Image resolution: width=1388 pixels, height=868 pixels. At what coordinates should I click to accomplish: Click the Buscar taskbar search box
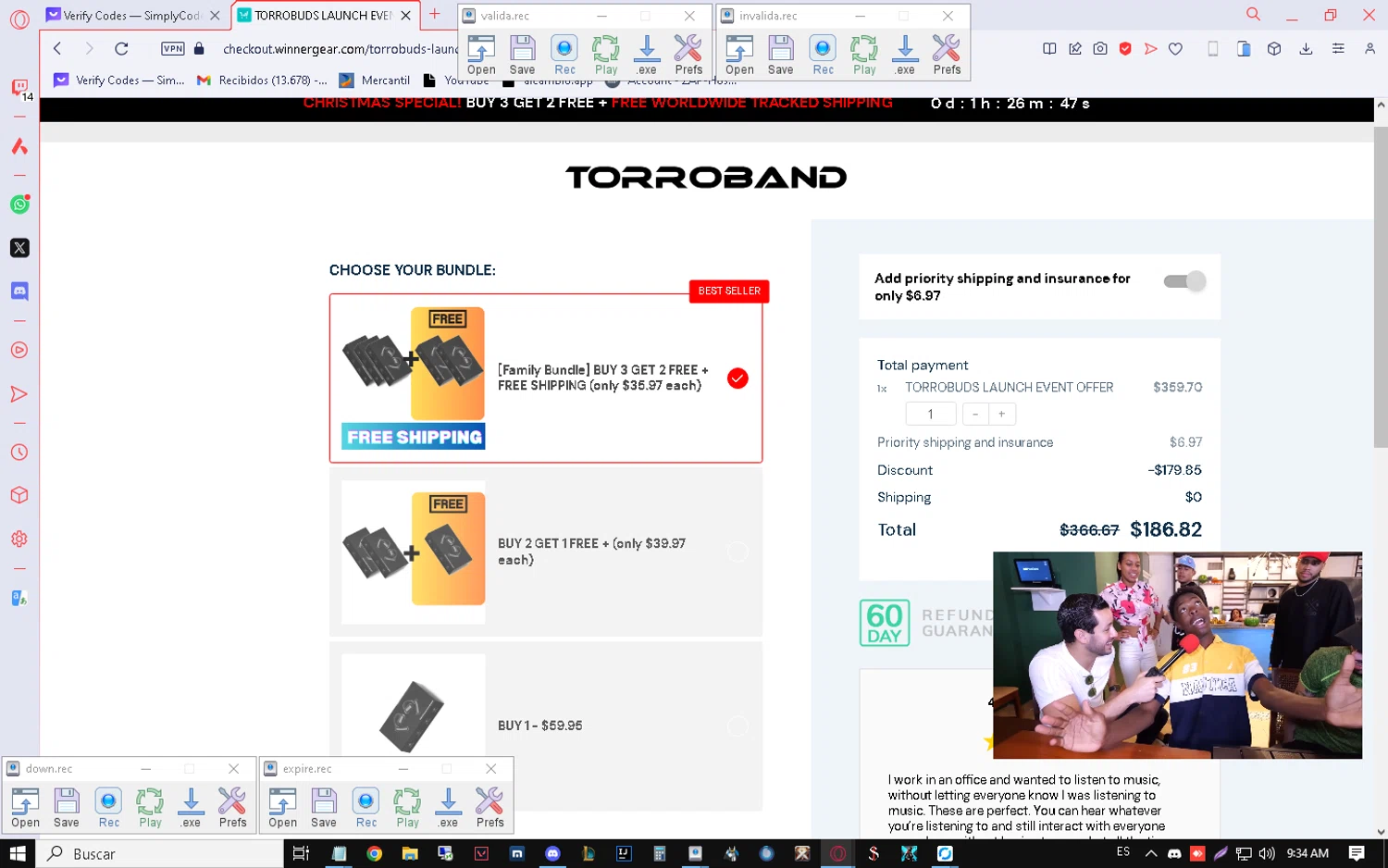(159, 853)
